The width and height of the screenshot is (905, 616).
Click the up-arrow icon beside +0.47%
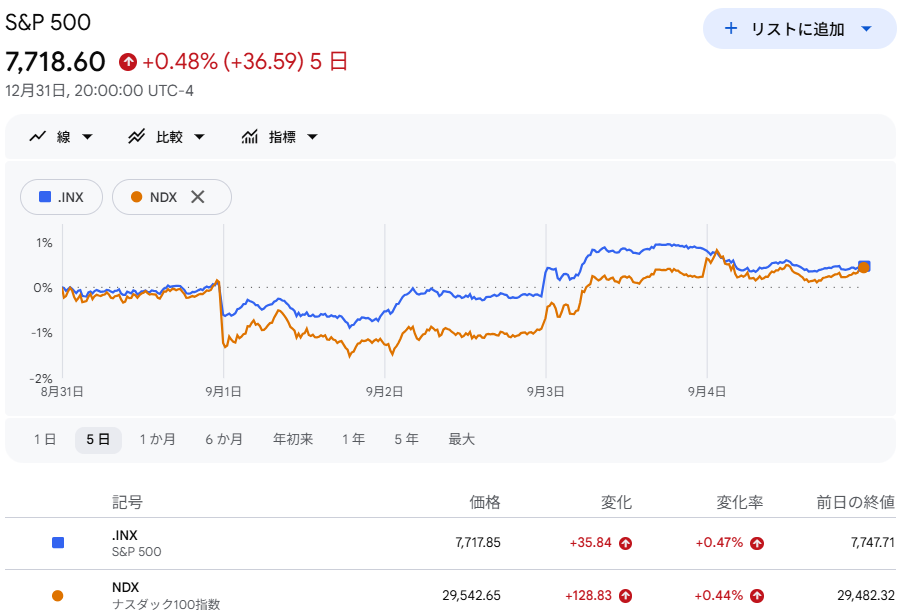[x=757, y=543]
